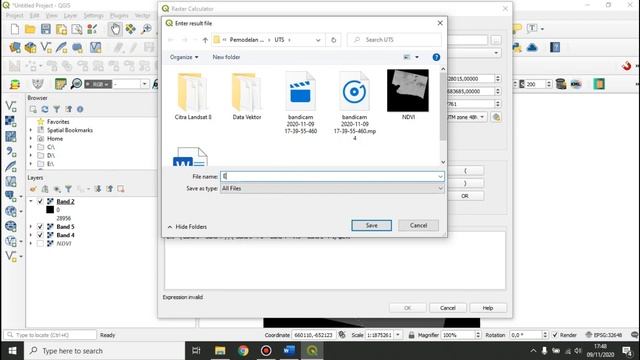Collapse the Band 2 layer tree
640x360 pixels.
pyautogui.click(x=31, y=201)
